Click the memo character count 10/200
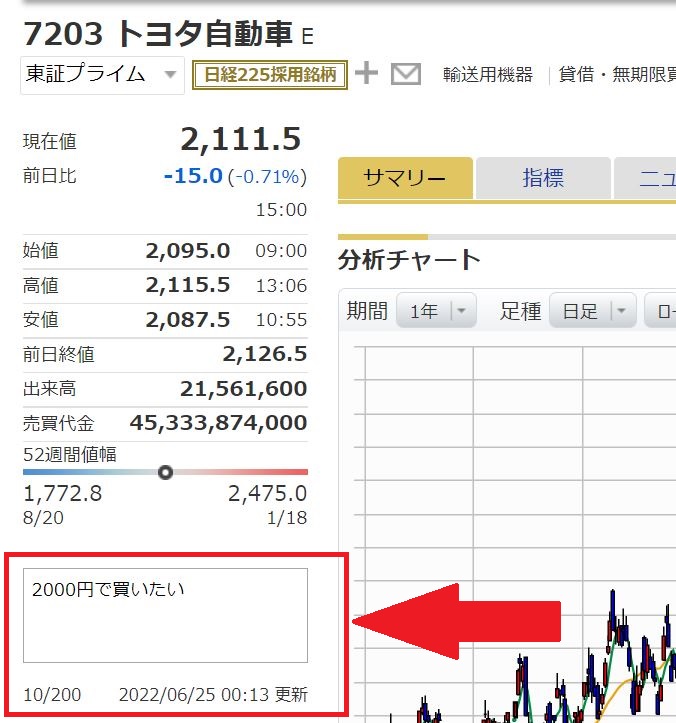The image size is (676, 723). 52,695
